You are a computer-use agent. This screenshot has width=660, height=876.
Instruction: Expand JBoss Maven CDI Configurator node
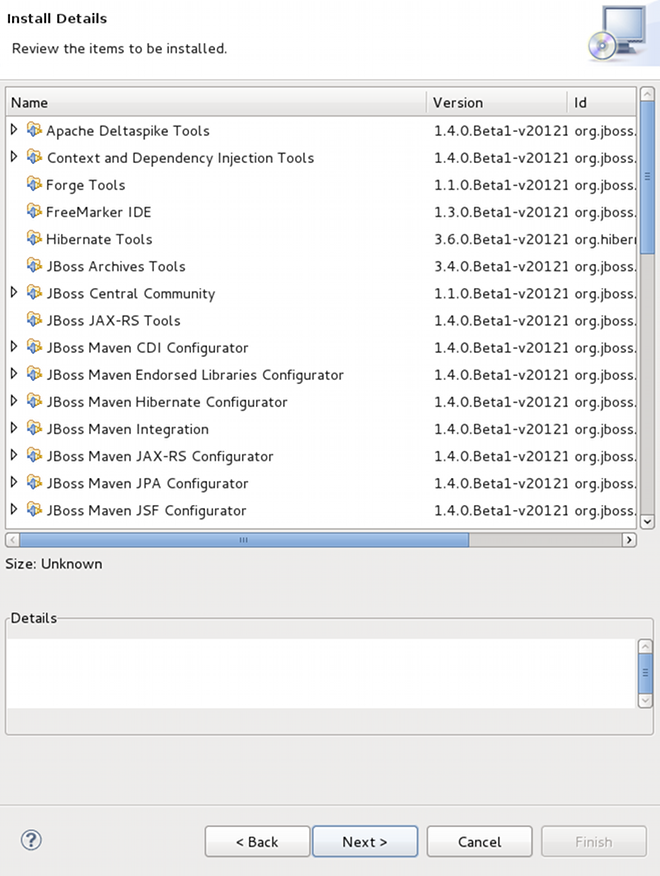14,346
